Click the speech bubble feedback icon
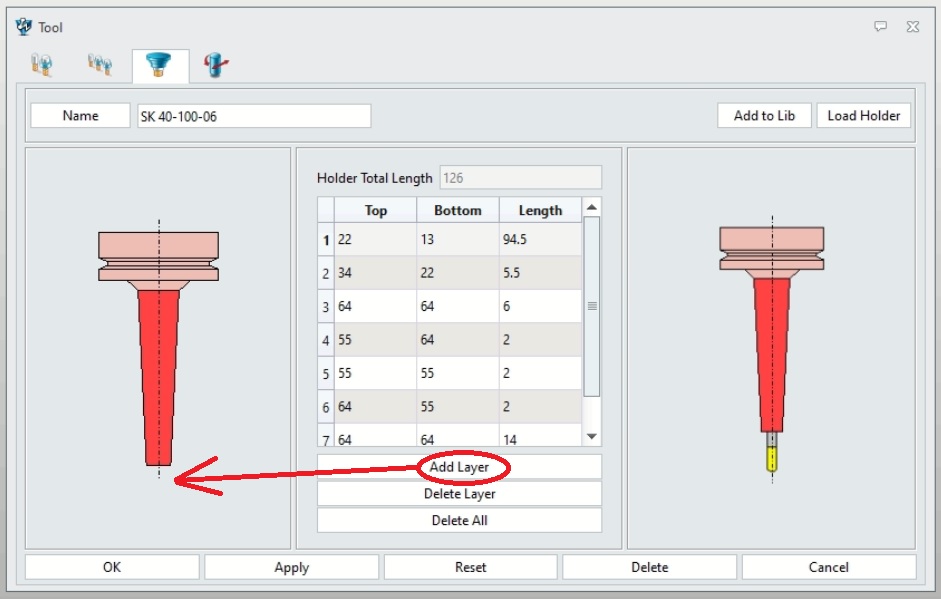The height and width of the screenshot is (599, 941). [x=880, y=26]
